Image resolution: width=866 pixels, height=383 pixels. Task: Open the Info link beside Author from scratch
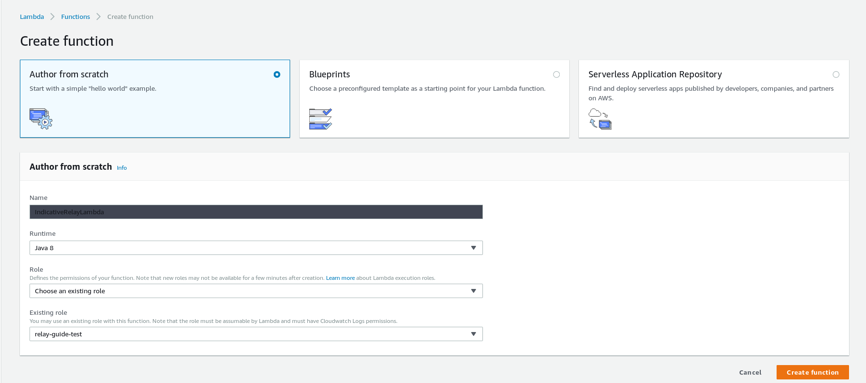(x=122, y=167)
